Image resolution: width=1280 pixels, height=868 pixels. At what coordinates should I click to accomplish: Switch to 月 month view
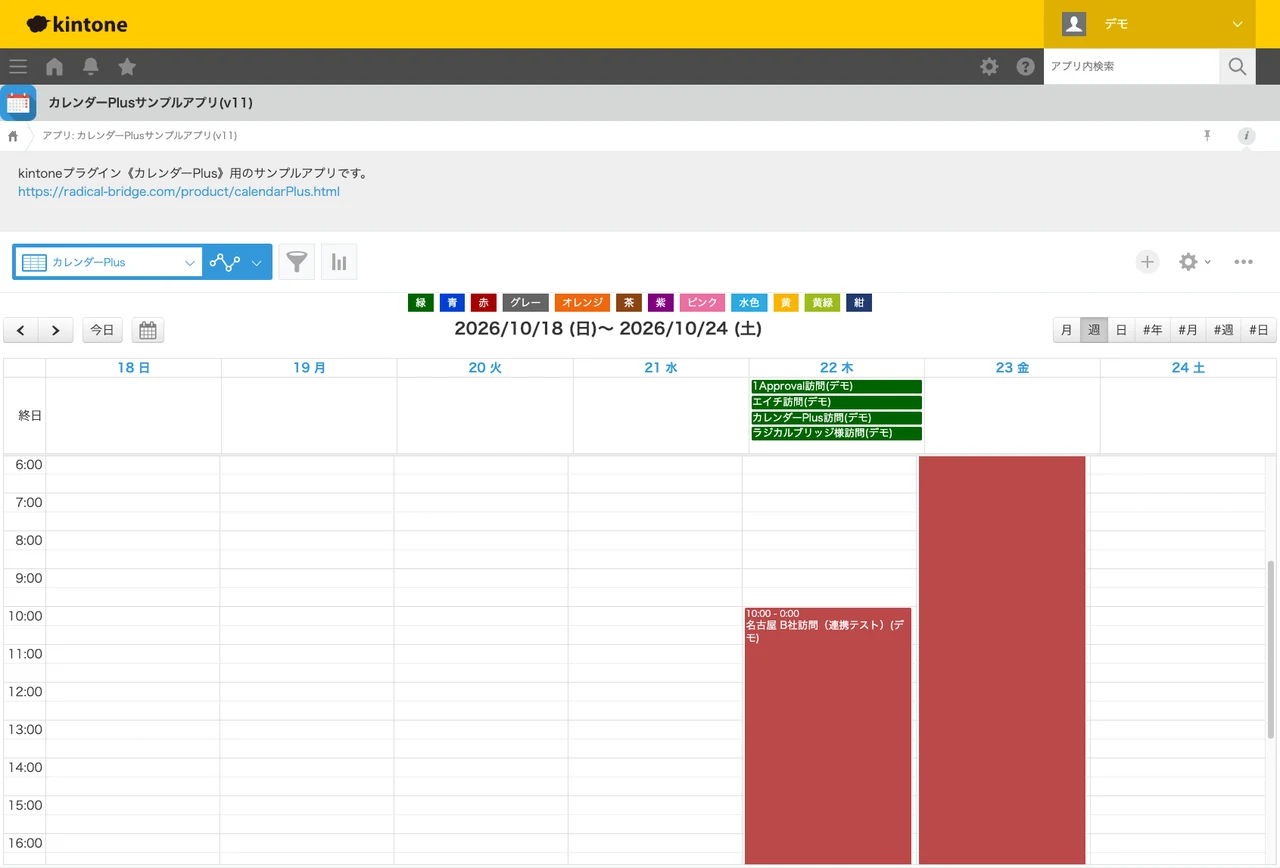[x=1067, y=330]
